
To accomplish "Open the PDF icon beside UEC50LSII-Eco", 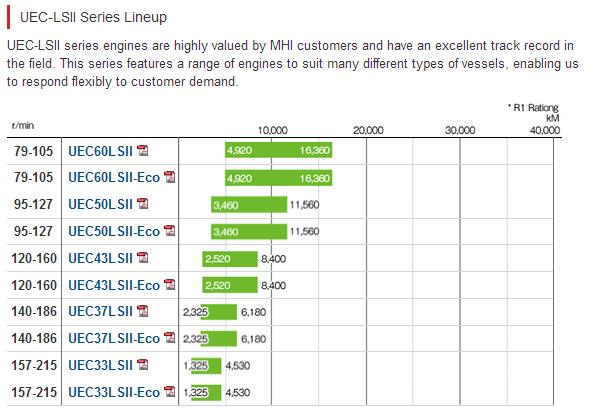I will pyautogui.click(x=170, y=230).
